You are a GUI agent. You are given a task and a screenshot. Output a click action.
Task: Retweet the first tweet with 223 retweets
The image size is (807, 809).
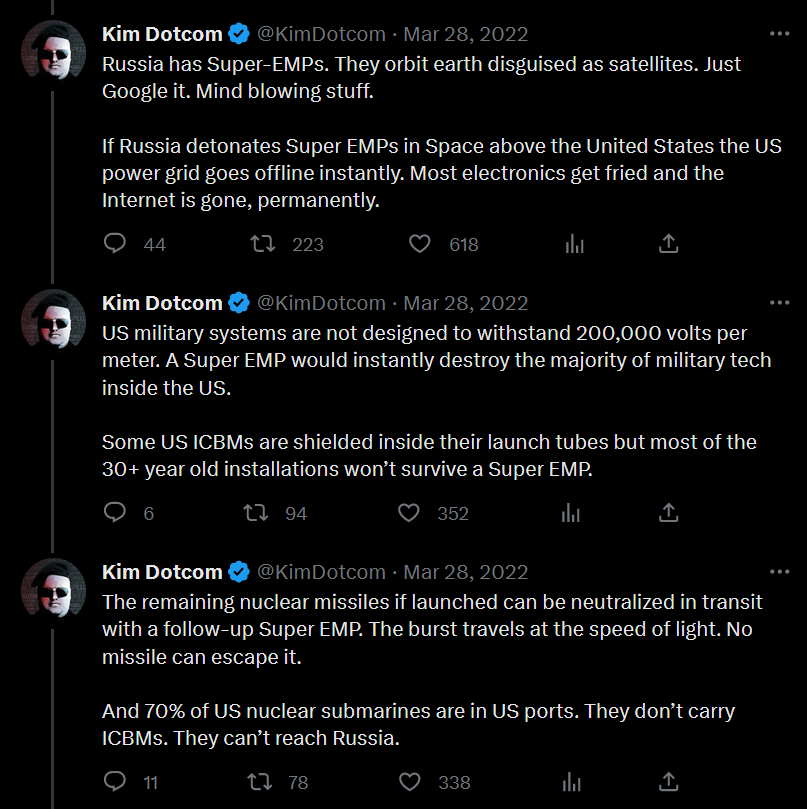(262, 244)
